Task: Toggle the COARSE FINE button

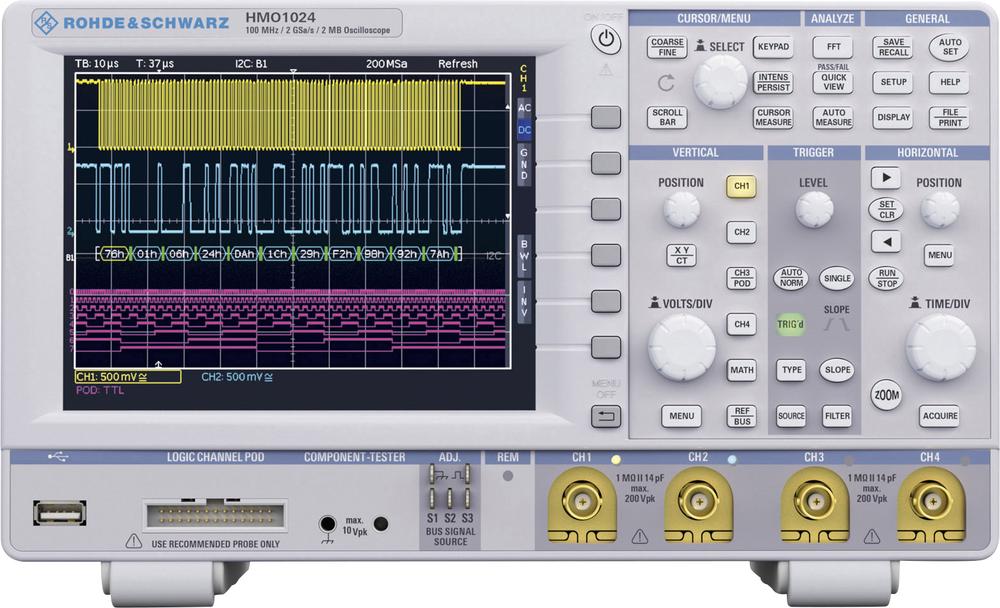Action: (667, 47)
